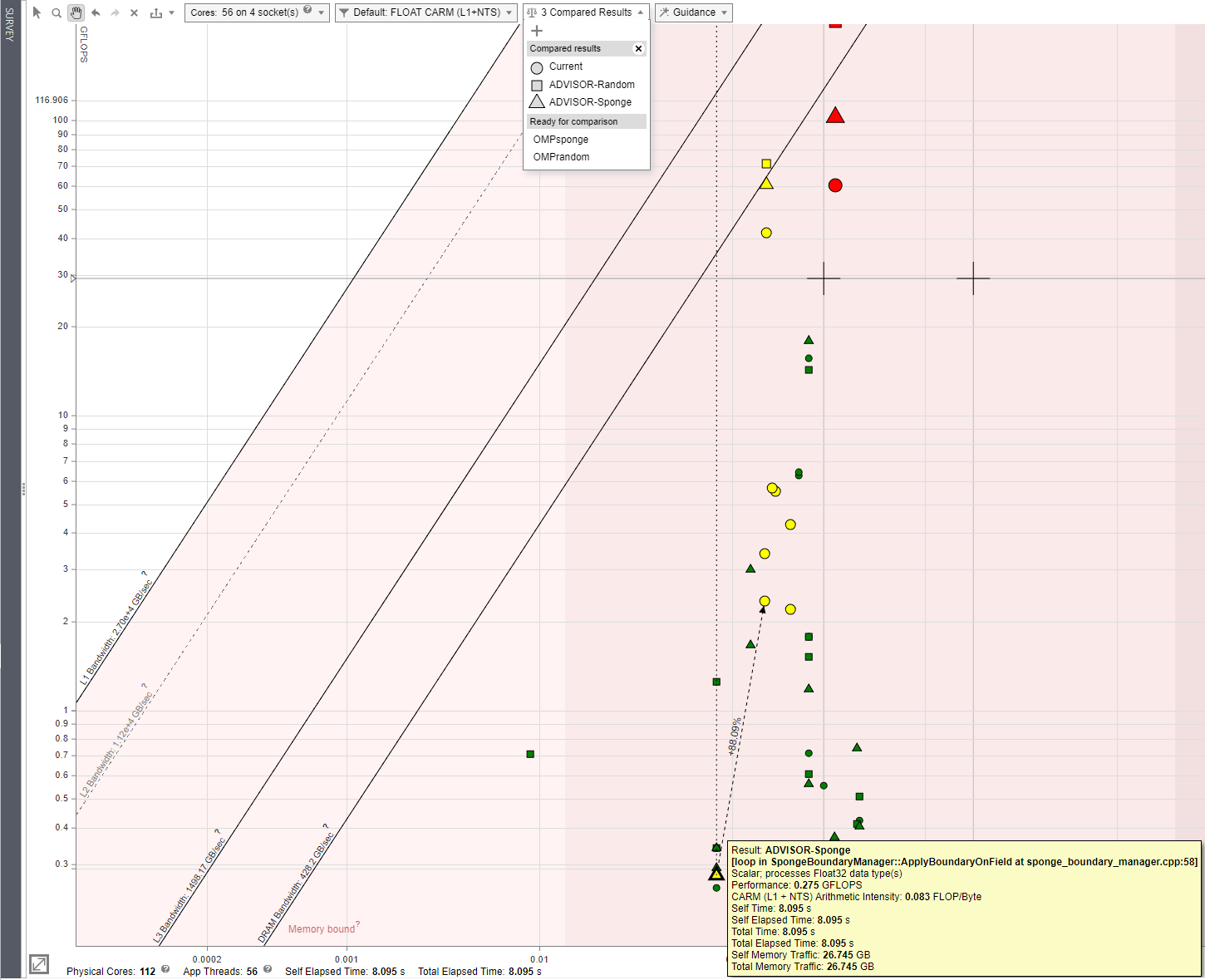Click the 116.906 Y-axis value
This screenshot has height=980, width=1205.
[52, 100]
